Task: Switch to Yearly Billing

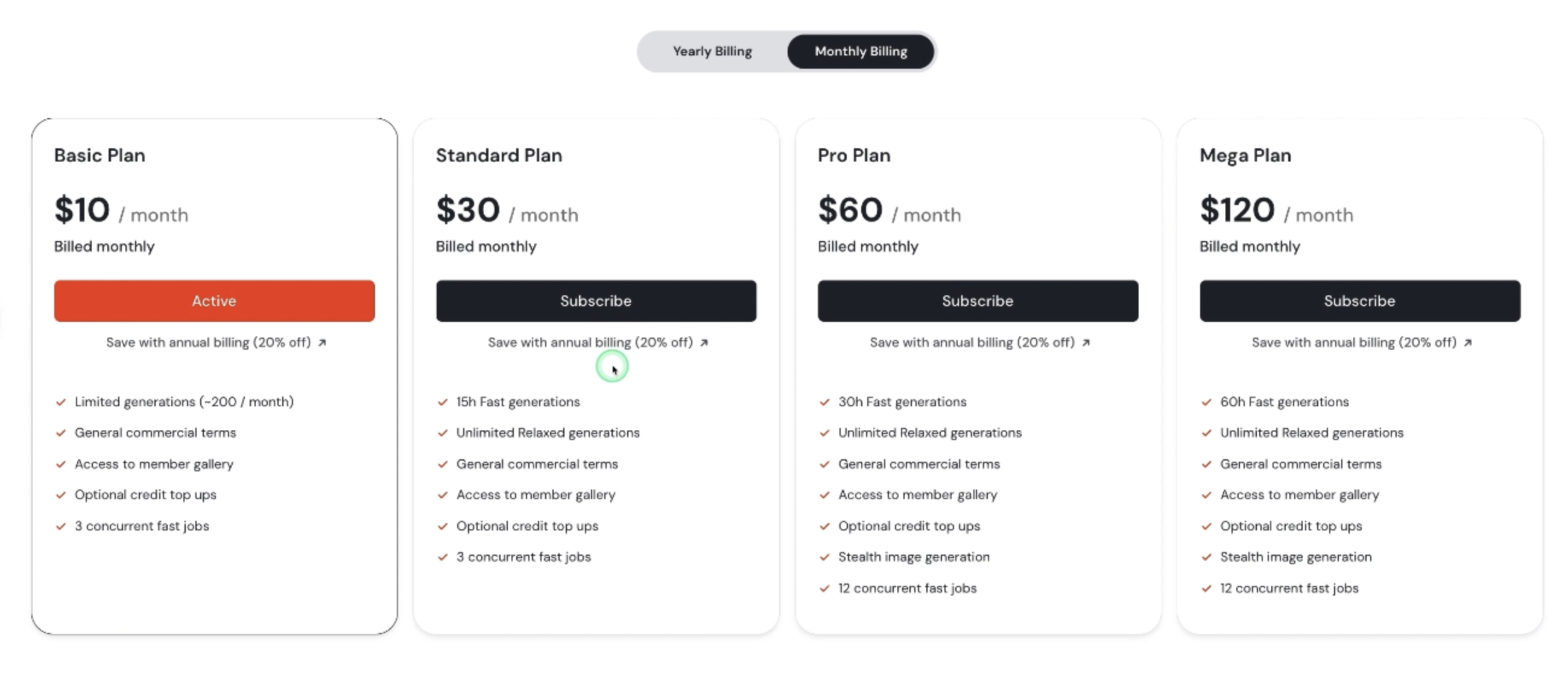Action: (x=712, y=52)
